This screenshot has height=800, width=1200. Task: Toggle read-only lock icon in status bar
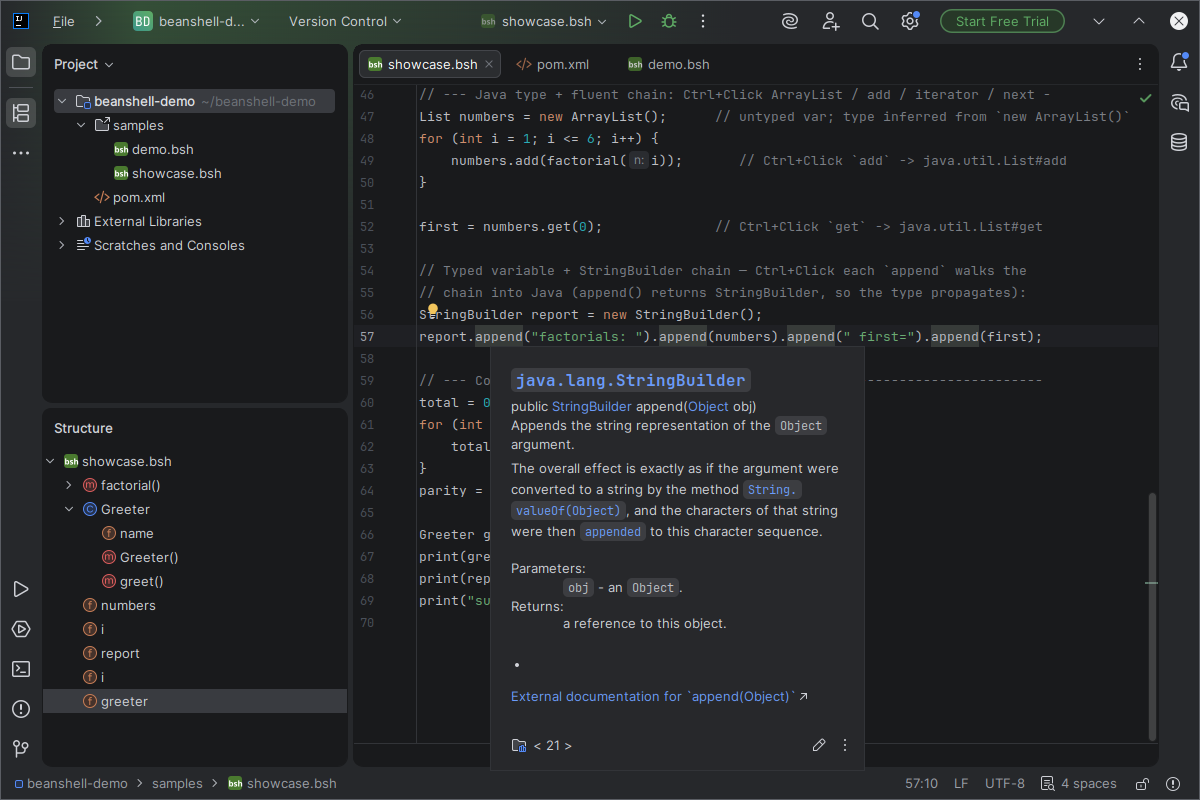point(1140,783)
